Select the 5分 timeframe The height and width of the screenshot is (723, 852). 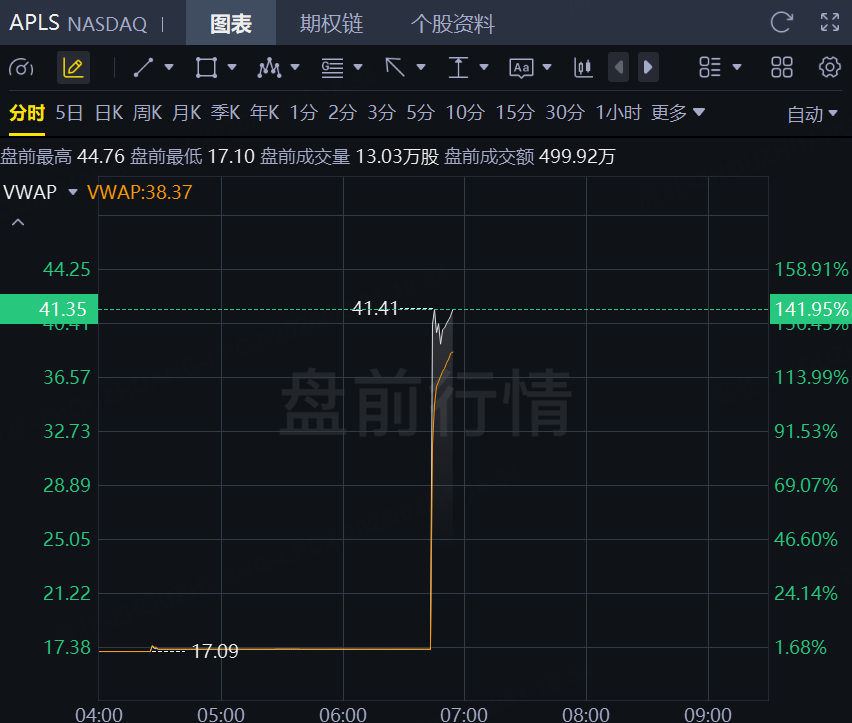(421, 113)
